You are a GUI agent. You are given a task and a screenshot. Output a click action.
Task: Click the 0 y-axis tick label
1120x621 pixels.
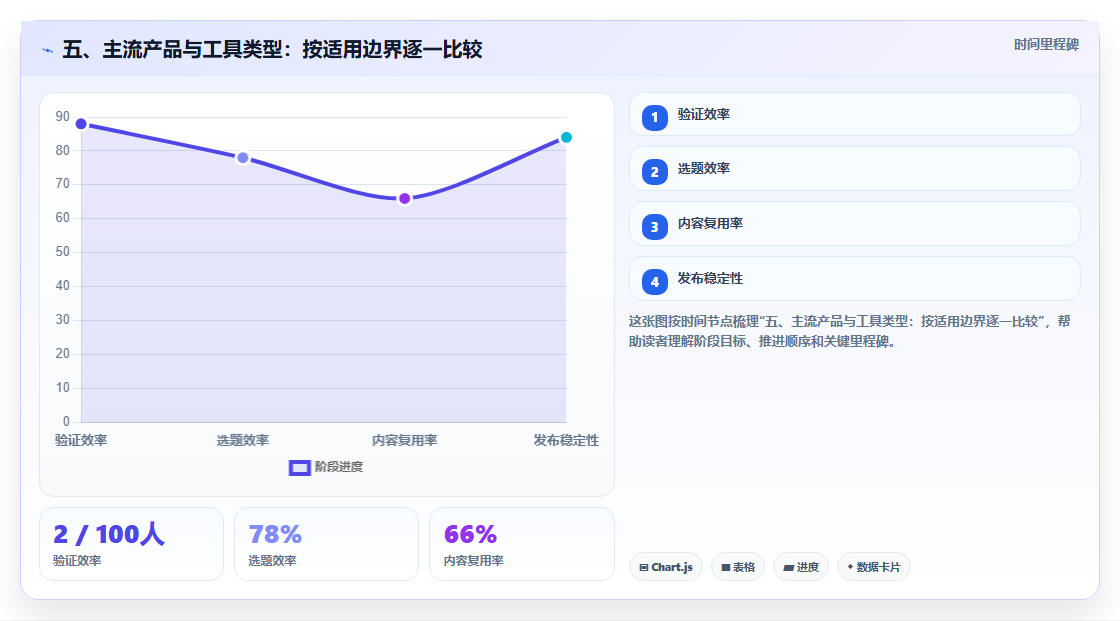point(66,422)
